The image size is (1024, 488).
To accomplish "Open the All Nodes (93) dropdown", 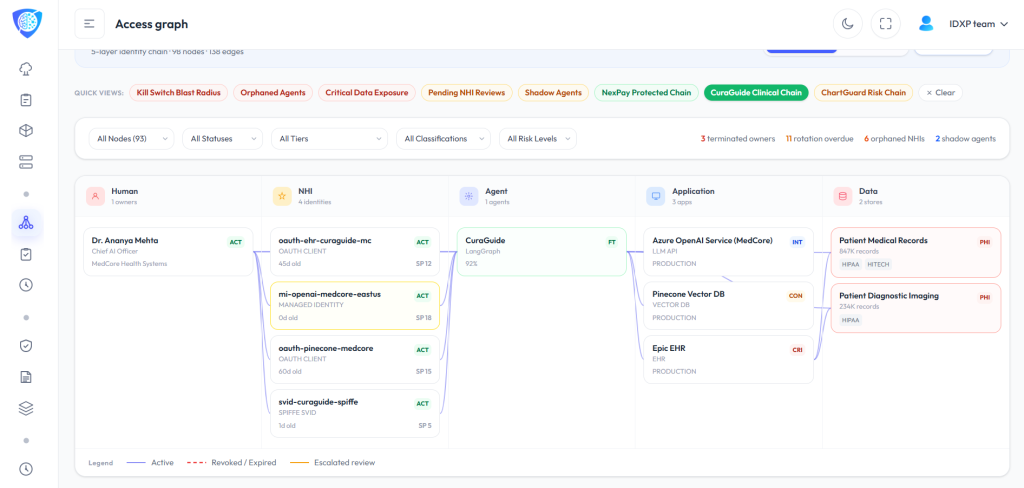I will [x=131, y=138].
